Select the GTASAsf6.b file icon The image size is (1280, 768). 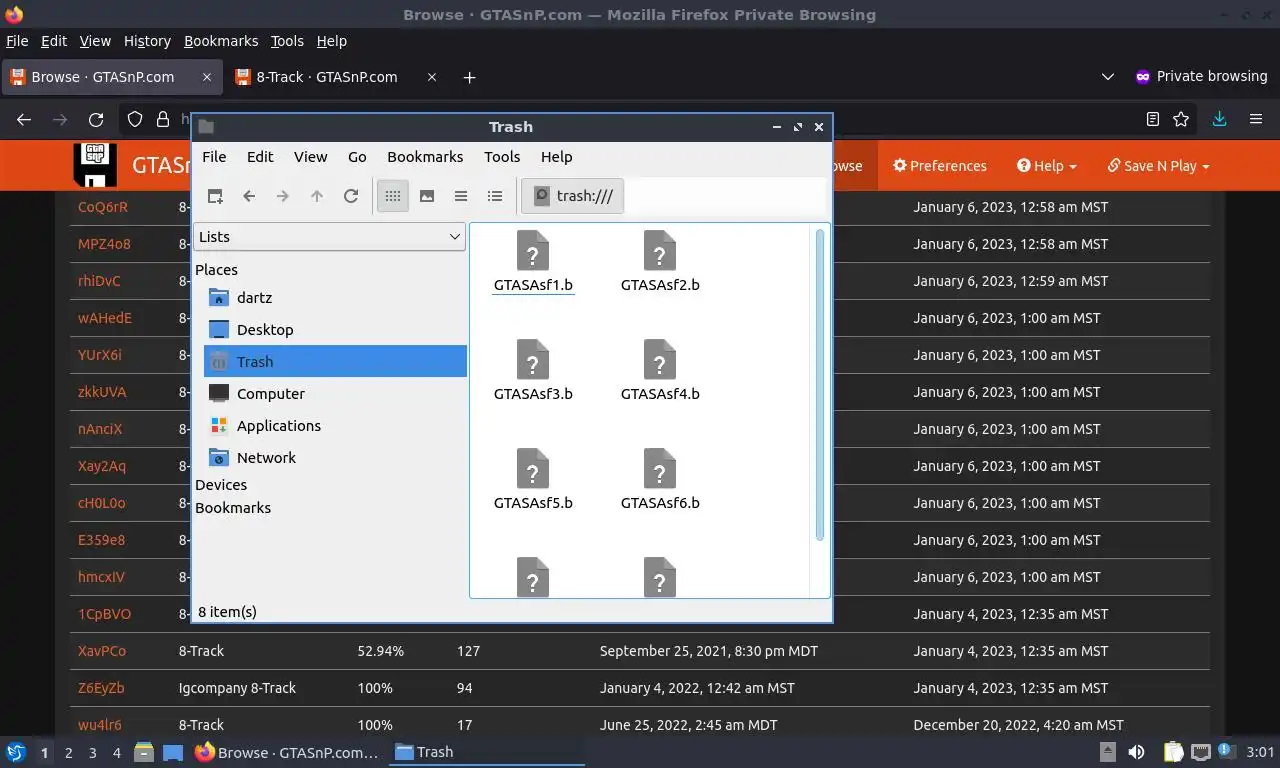click(660, 469)
